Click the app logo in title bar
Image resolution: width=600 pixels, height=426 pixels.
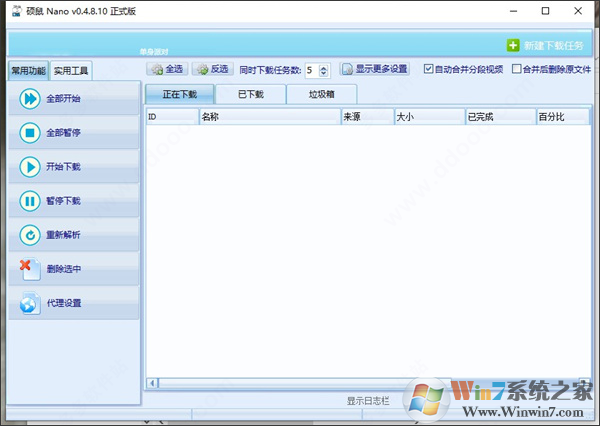[x=16, y=11]
